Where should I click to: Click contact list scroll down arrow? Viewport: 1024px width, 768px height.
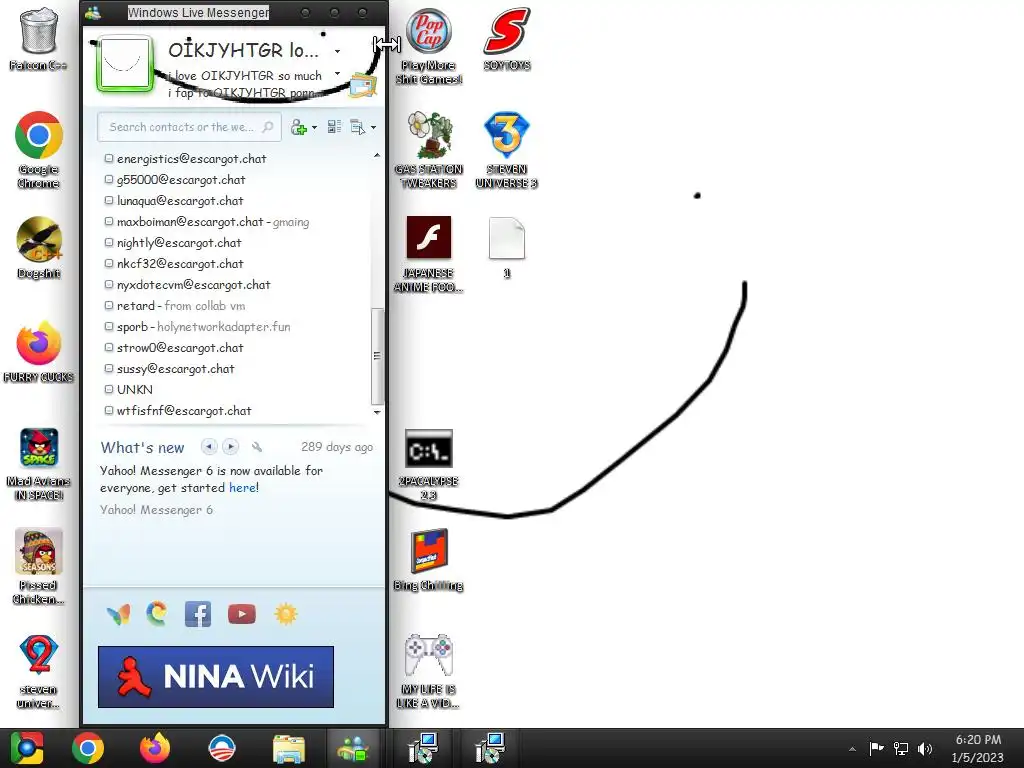click(x=377, y=412)
